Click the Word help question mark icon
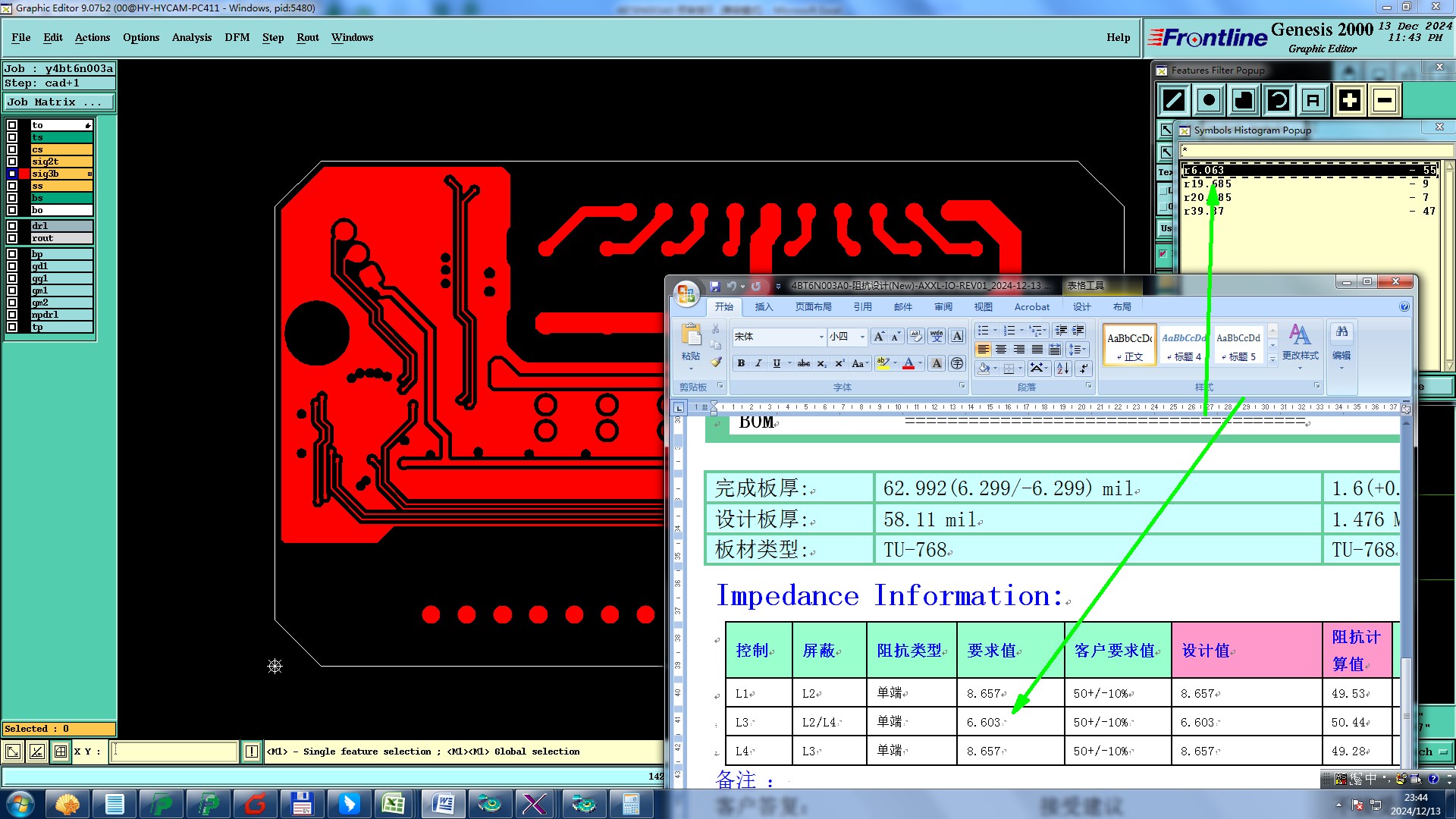This screenshot has height=819, width=1456. click(1404, 306)
